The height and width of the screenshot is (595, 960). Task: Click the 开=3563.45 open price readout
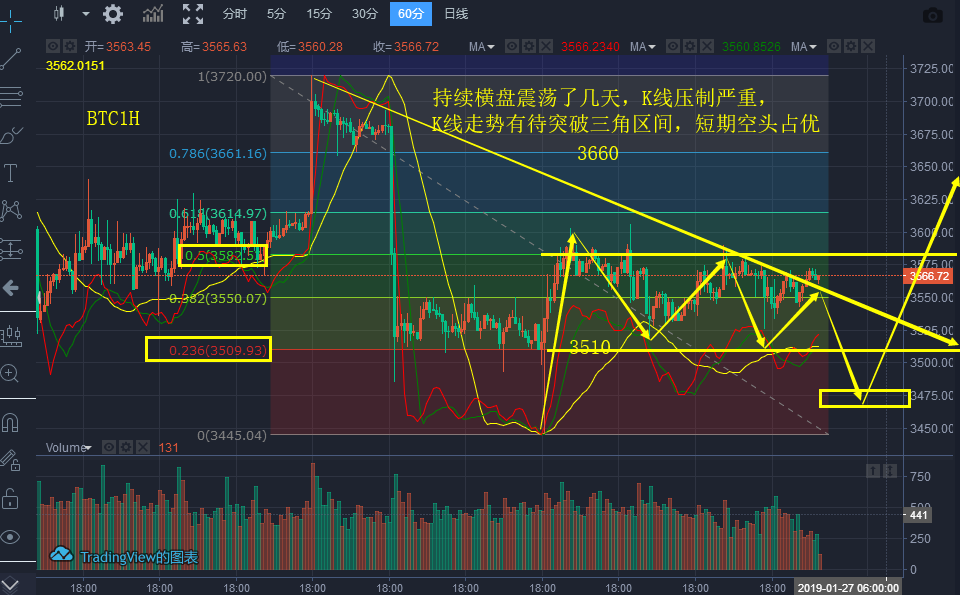118,47
